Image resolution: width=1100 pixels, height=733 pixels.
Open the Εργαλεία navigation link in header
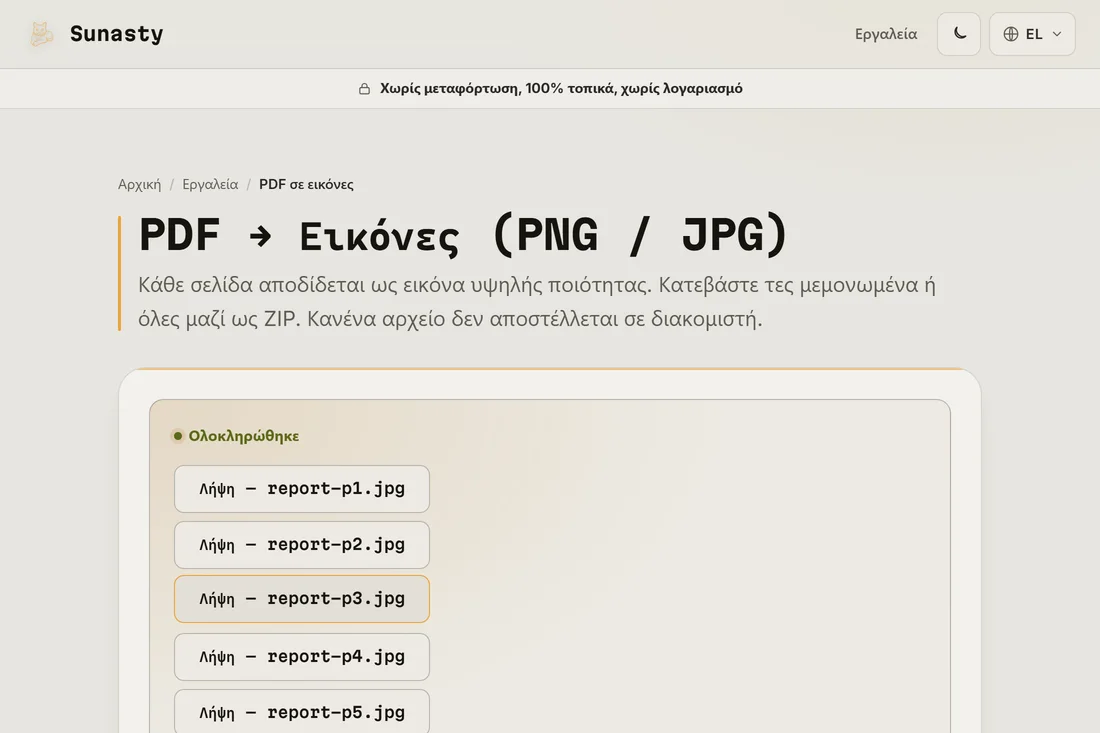pos(885,34)
